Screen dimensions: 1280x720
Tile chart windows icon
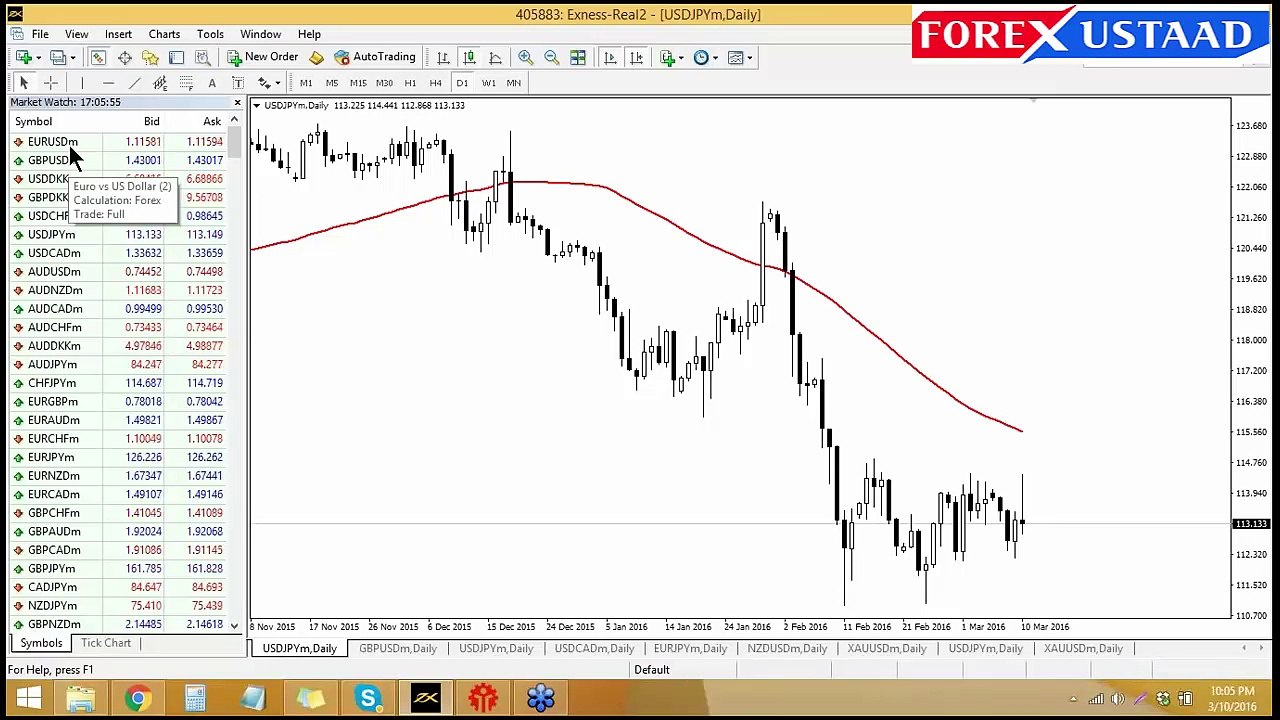577,57
